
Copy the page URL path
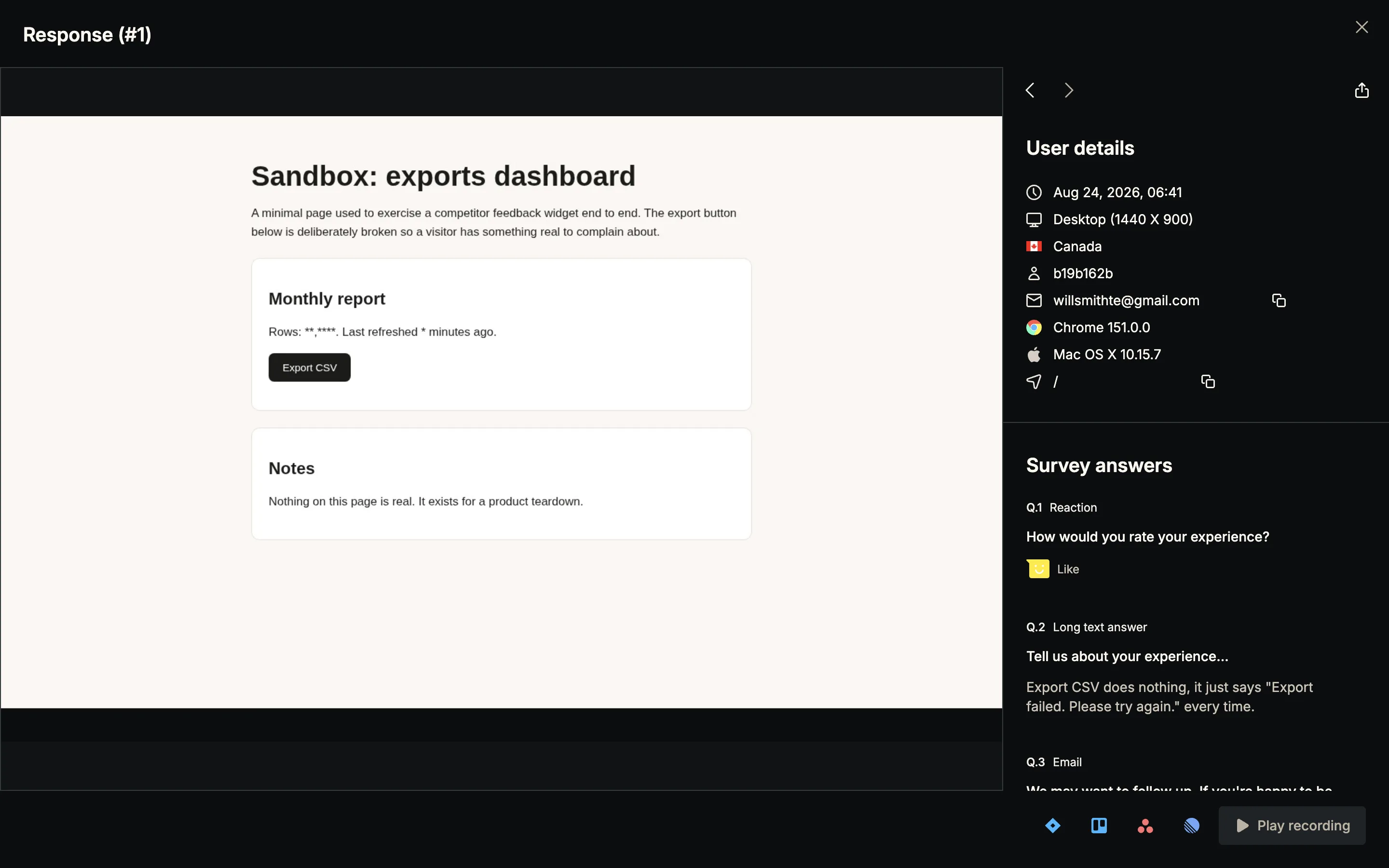(1208, 381)
